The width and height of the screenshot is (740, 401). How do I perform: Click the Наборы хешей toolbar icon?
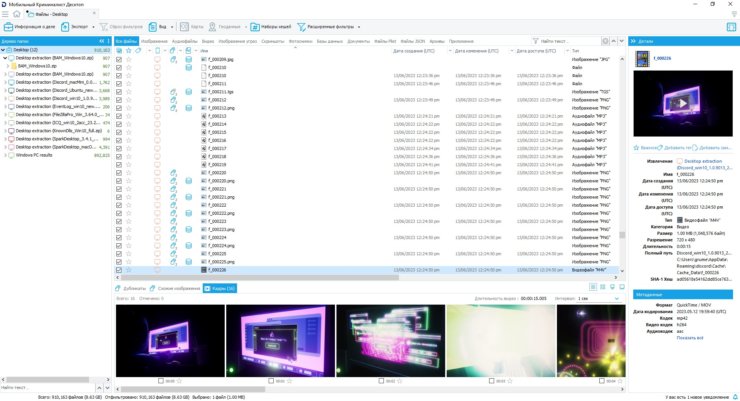click(265, 25)
